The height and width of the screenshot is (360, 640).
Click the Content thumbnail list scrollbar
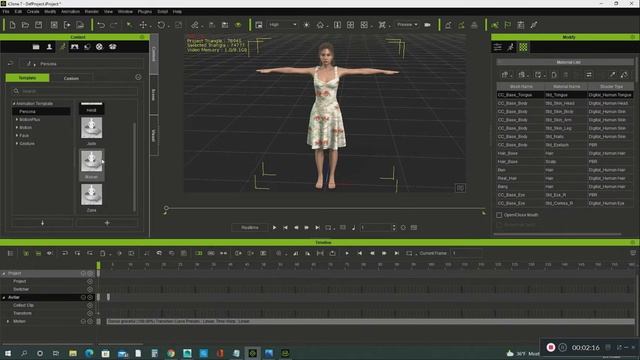coord(134,167)
